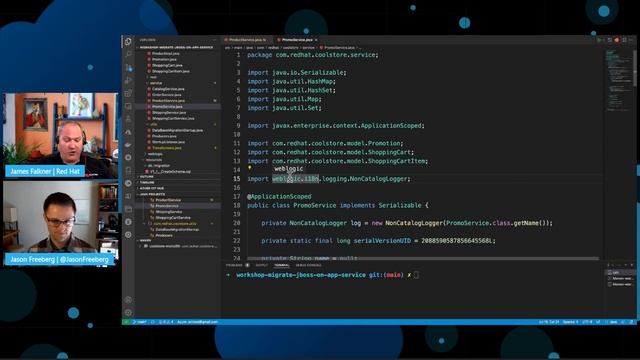
Task: Select the PromoService.java editor tab
Action: 296,40
